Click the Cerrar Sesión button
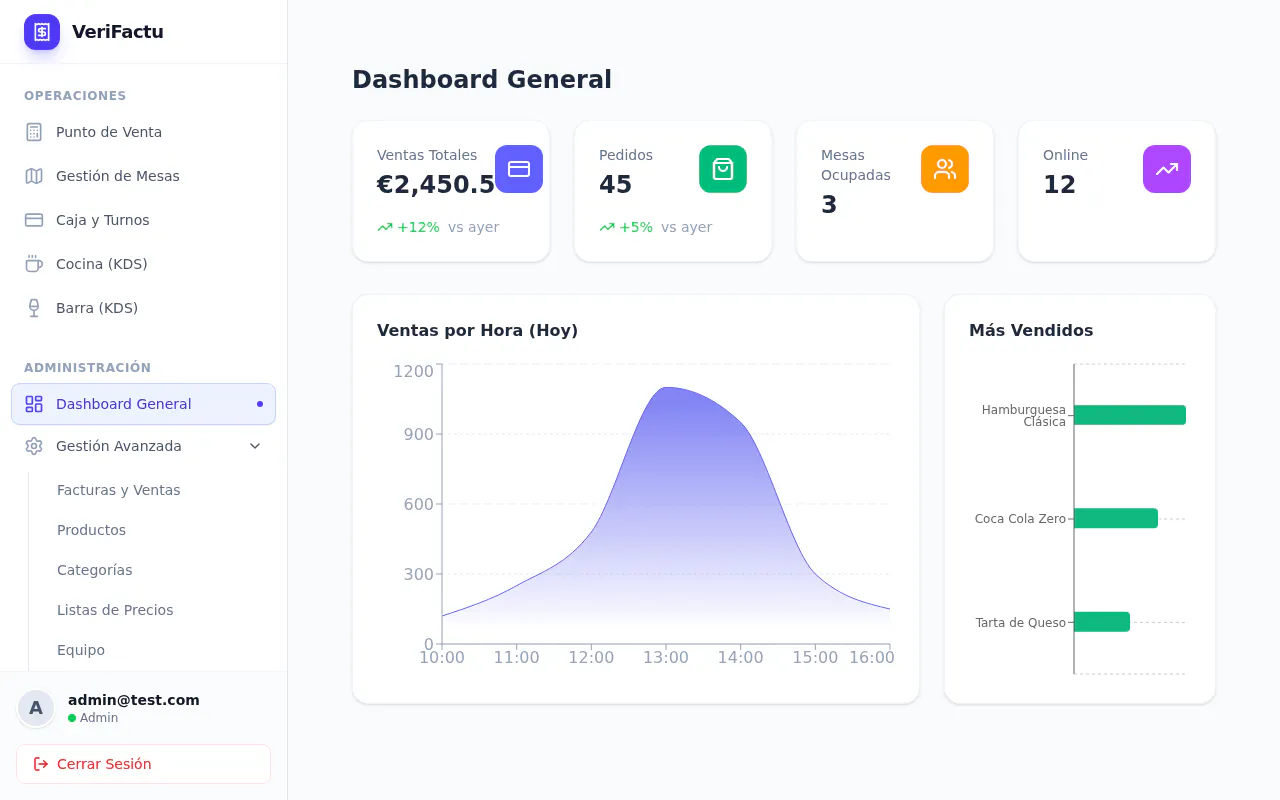1280x800 pixels. coord(144,764)
